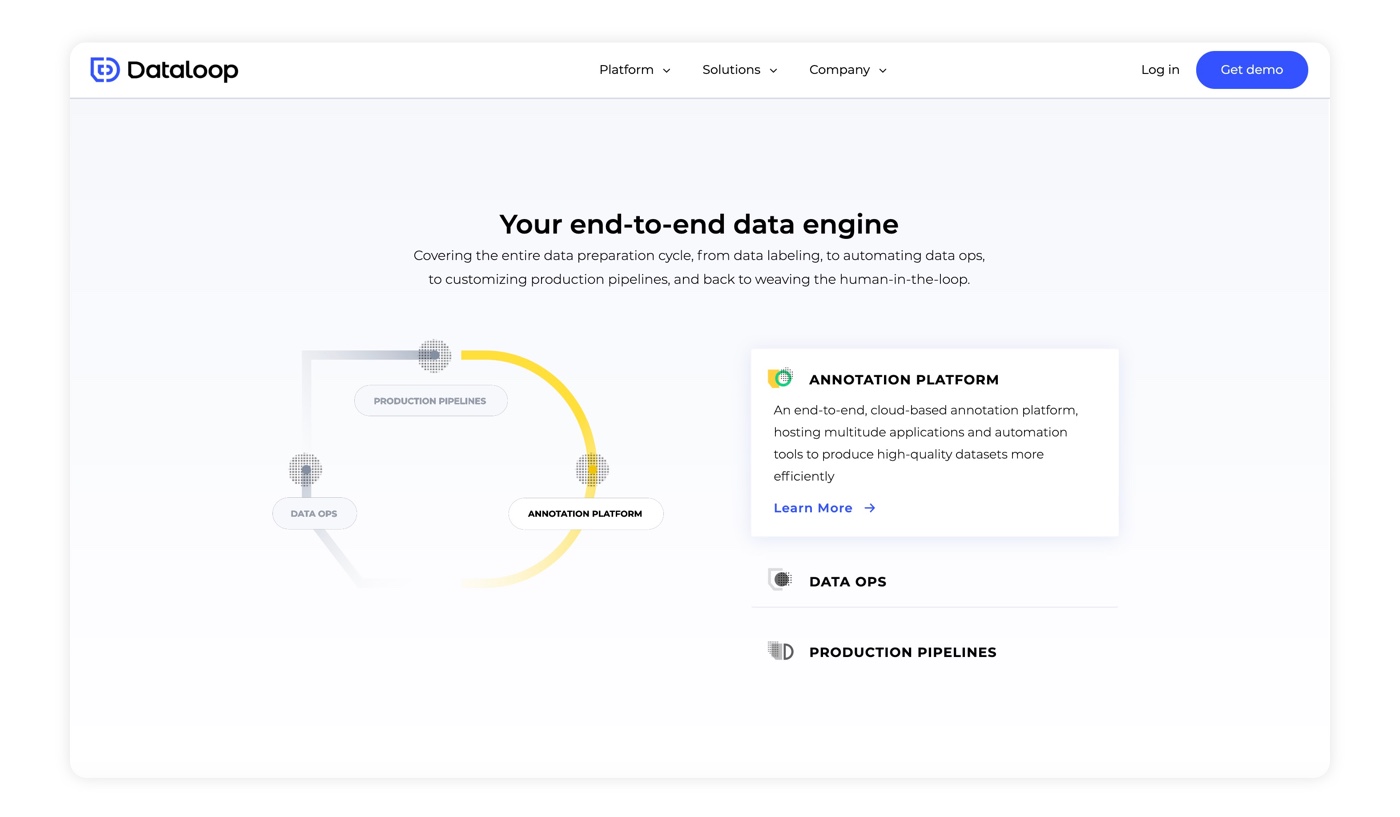Expand the Production Pipelines section heading
Viewport: 1400px width, 817px height.
(902, 652)
